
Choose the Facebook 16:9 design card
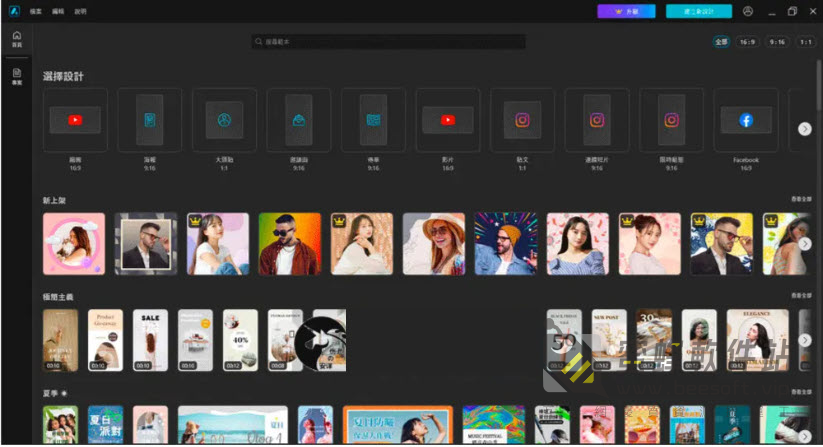click(x=746, y=120)
